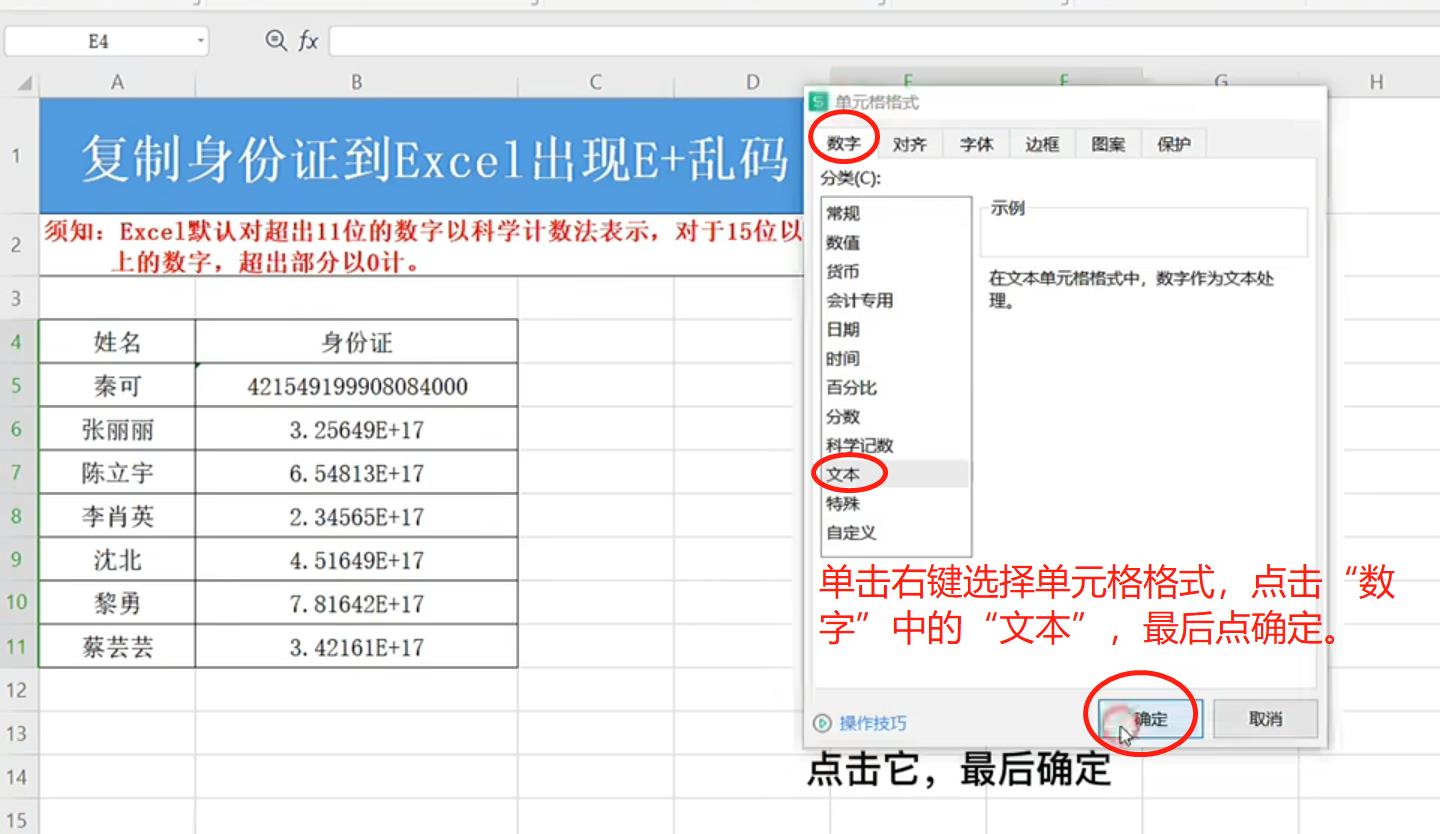This screenshot has width=1440, height=834.
Task: Click the zoom magnifier icon beside fx
Action: click(276, 40)
